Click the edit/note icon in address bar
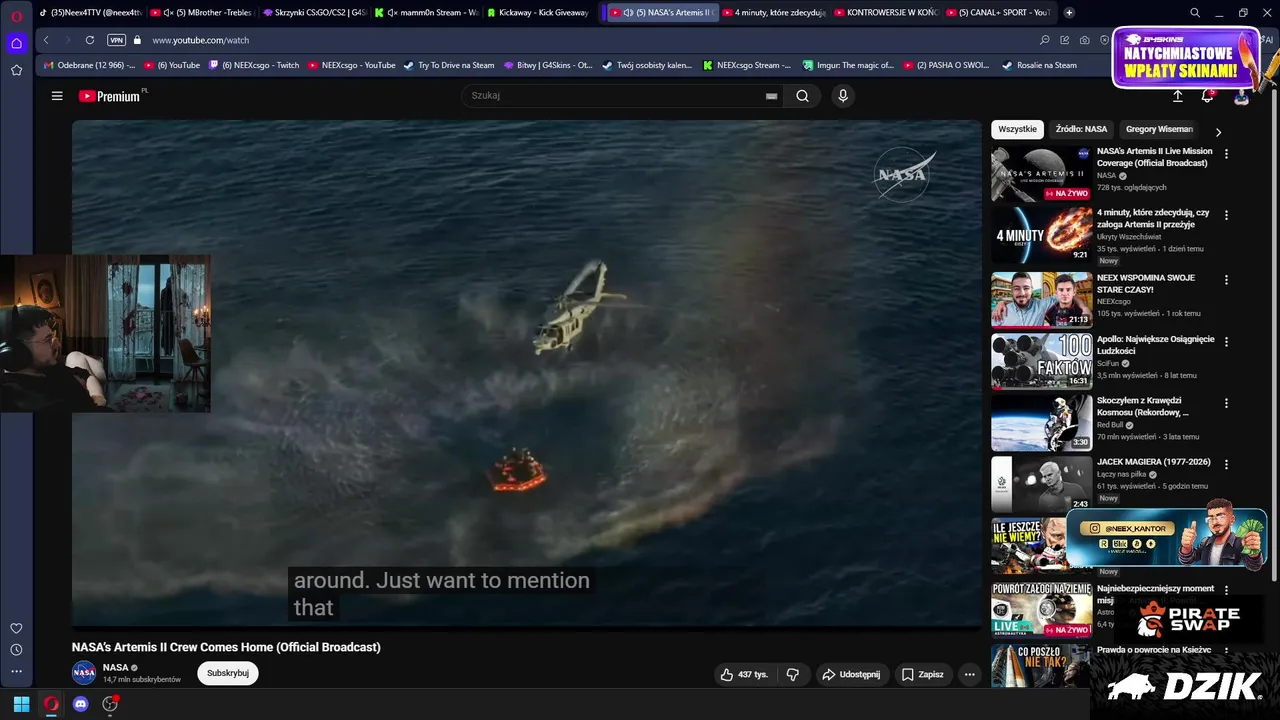The width and height of the screenshot is (1280, 720). point(1065,40)
